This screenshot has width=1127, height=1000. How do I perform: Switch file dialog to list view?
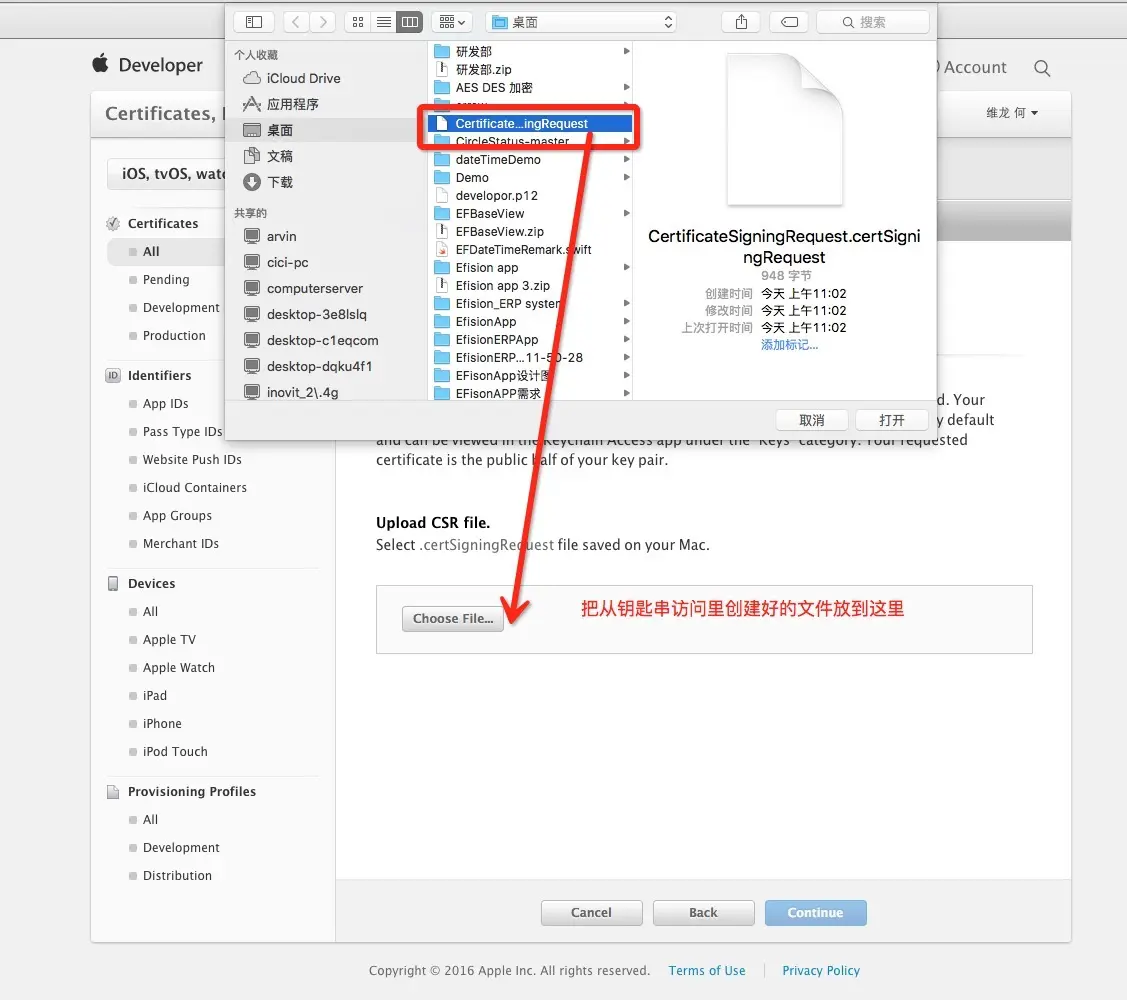click(x=384, y=22)
